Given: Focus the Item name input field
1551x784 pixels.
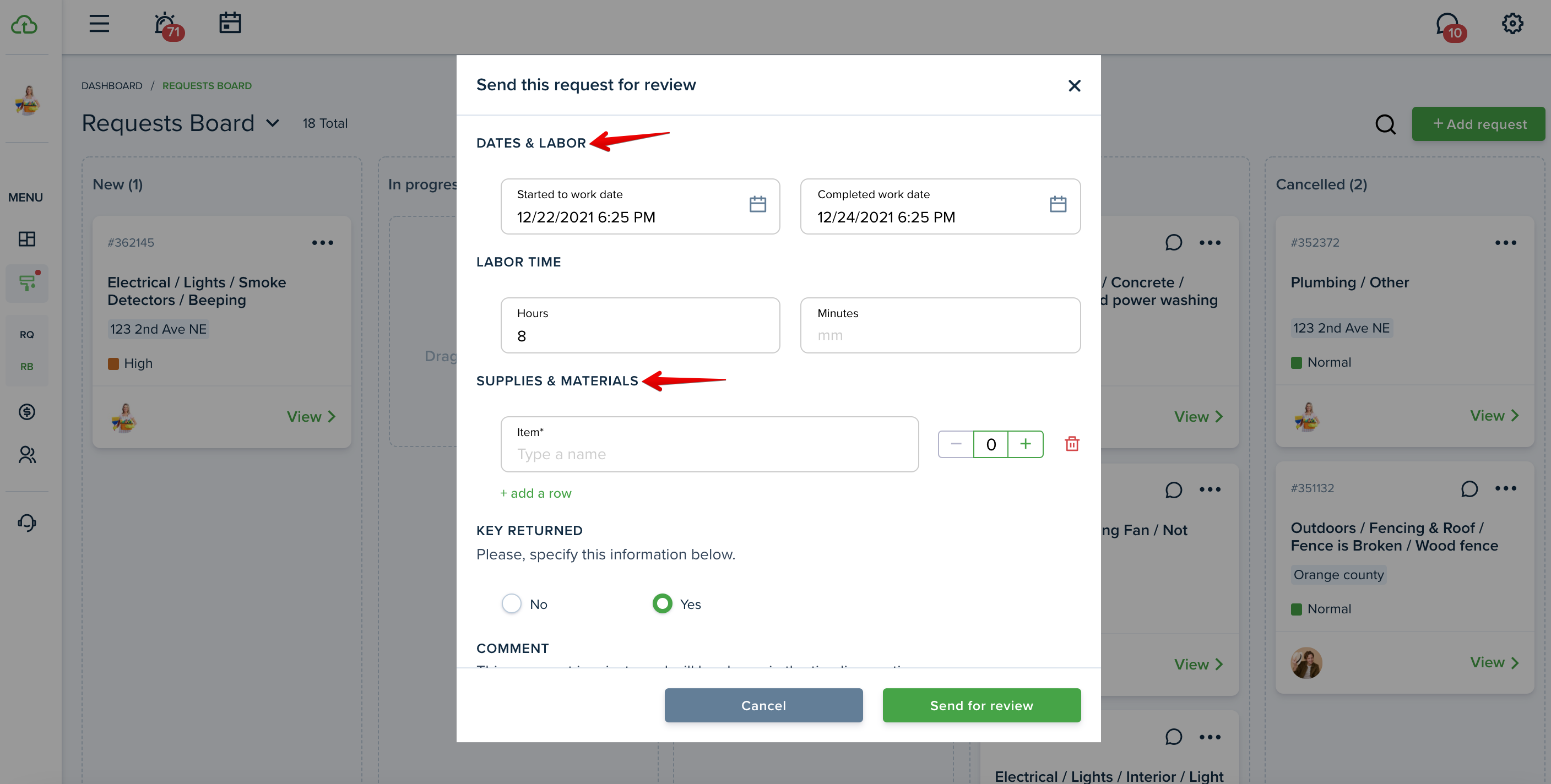Looking at the screenshot, I should (x=709, y=444).
